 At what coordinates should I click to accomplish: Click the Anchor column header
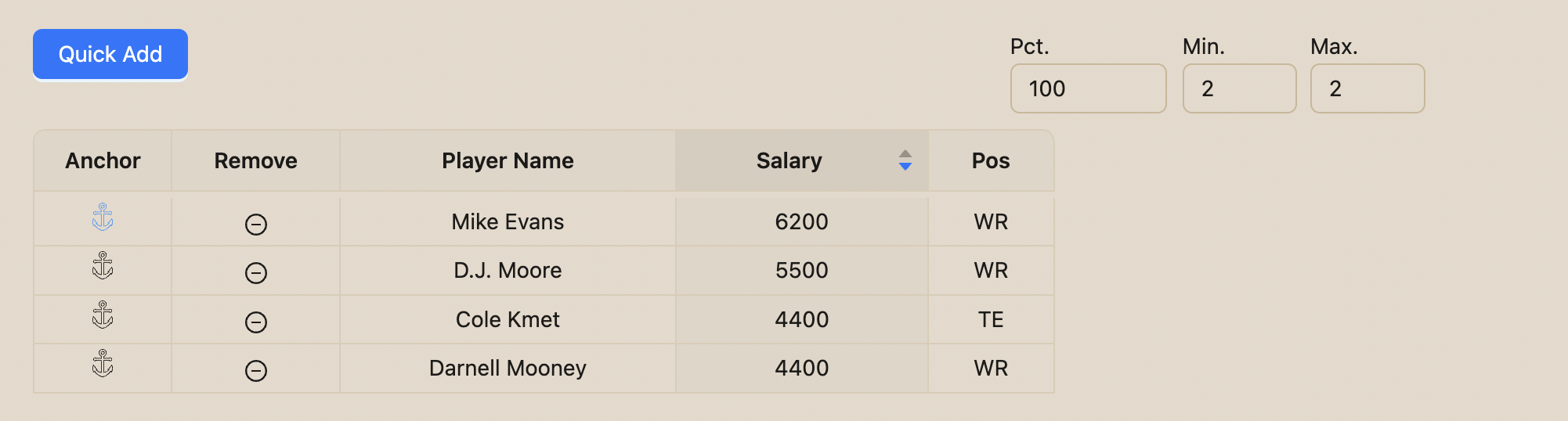pyautogui.click(x=103, y=160)
